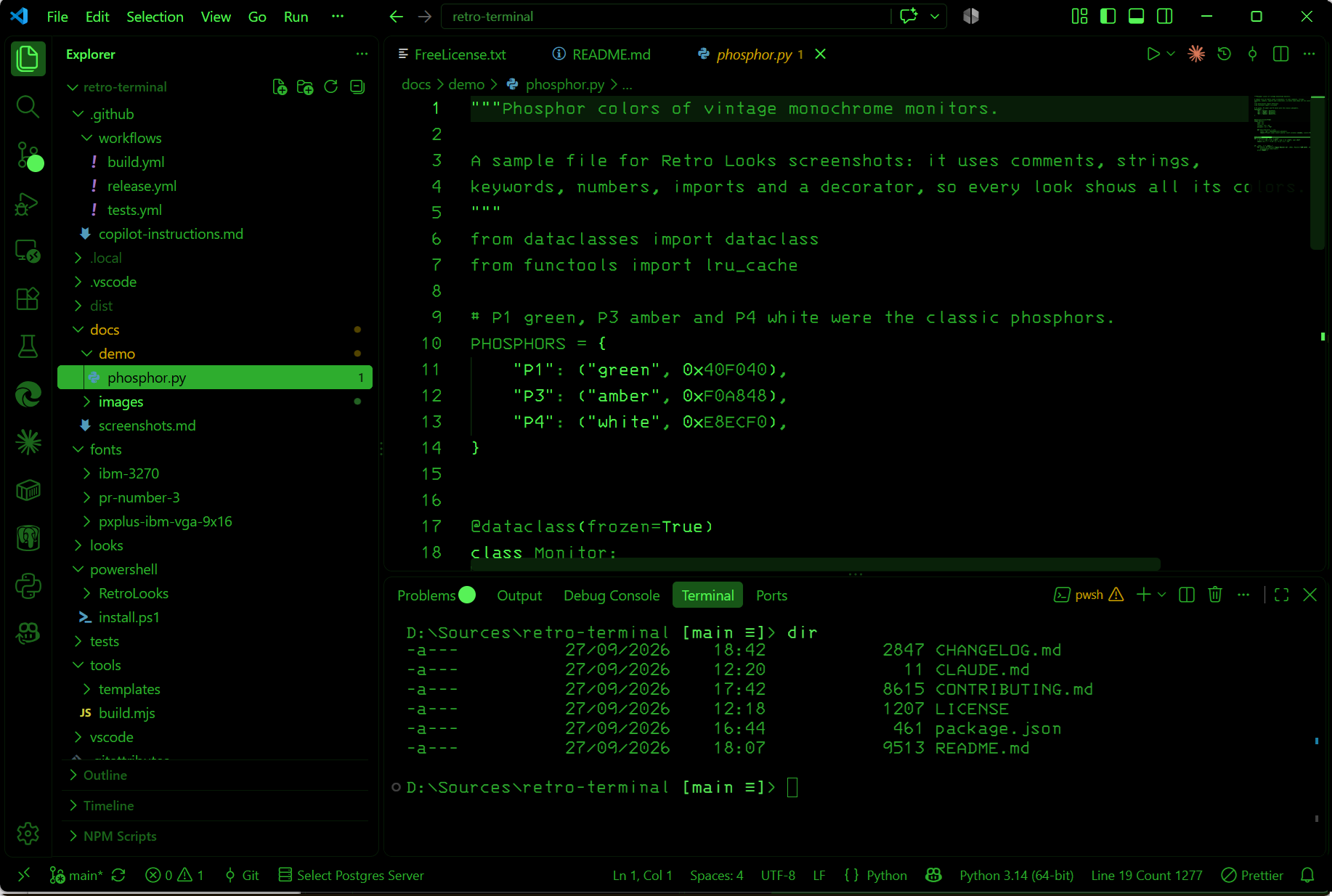Click Python 3.14 (64-bit) interpreter selector
Viewport: 1332px width, 896px height.
point(1016,876)
